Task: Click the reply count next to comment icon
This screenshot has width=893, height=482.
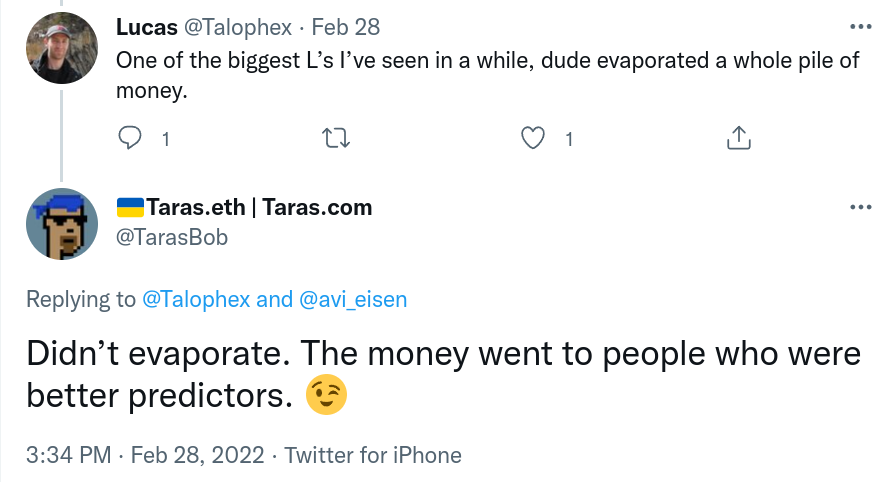Action: click(166, 139)
